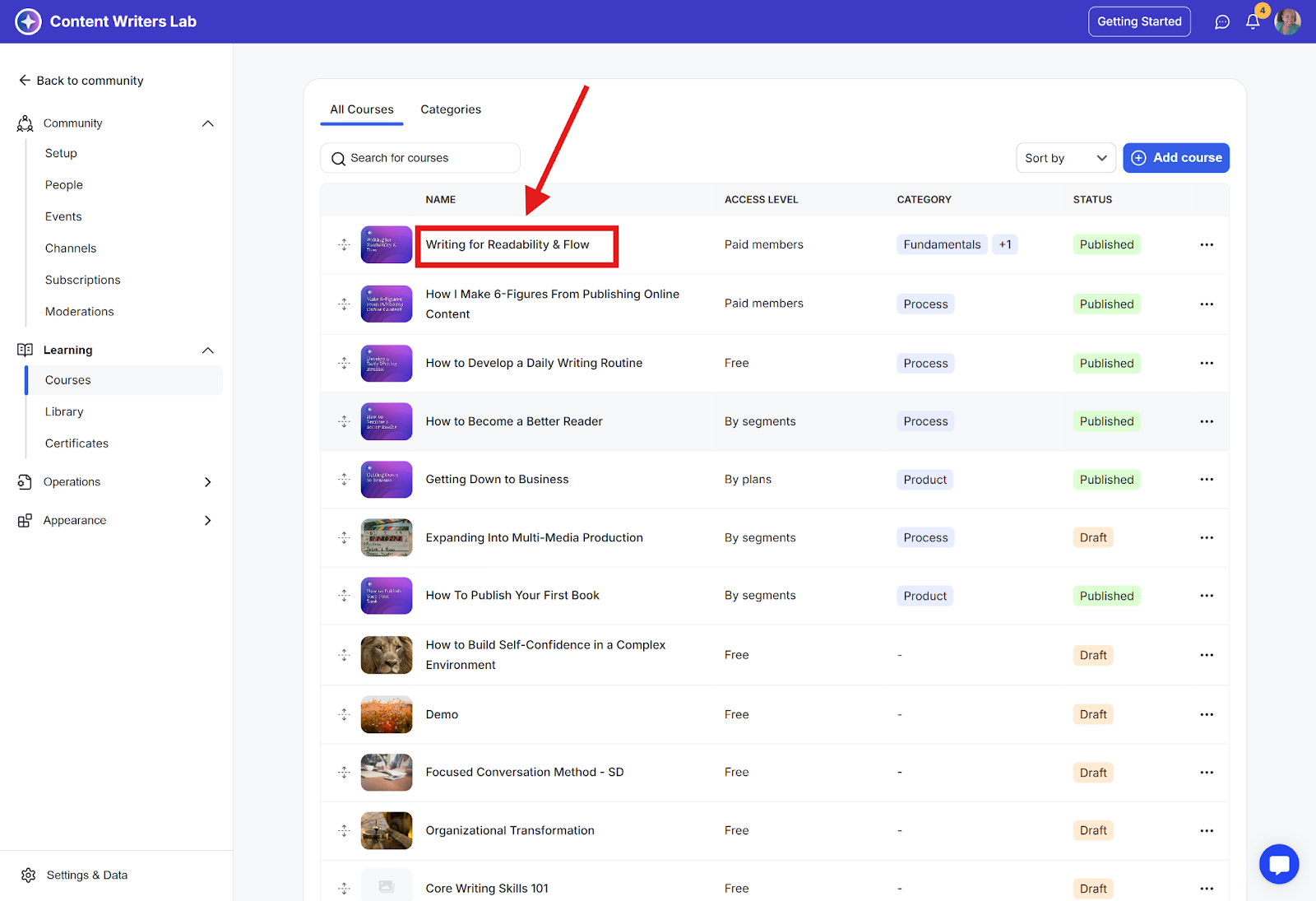Screen dimensions: 1316x901
Task: Click the Search for courses field
Action: [x=419, y=158]
